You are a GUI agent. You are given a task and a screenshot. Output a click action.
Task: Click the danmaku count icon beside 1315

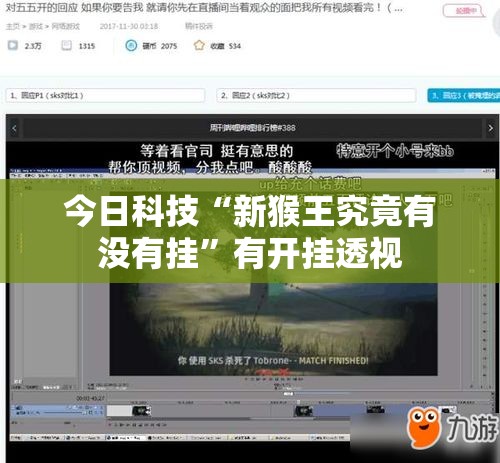point(66,45)
